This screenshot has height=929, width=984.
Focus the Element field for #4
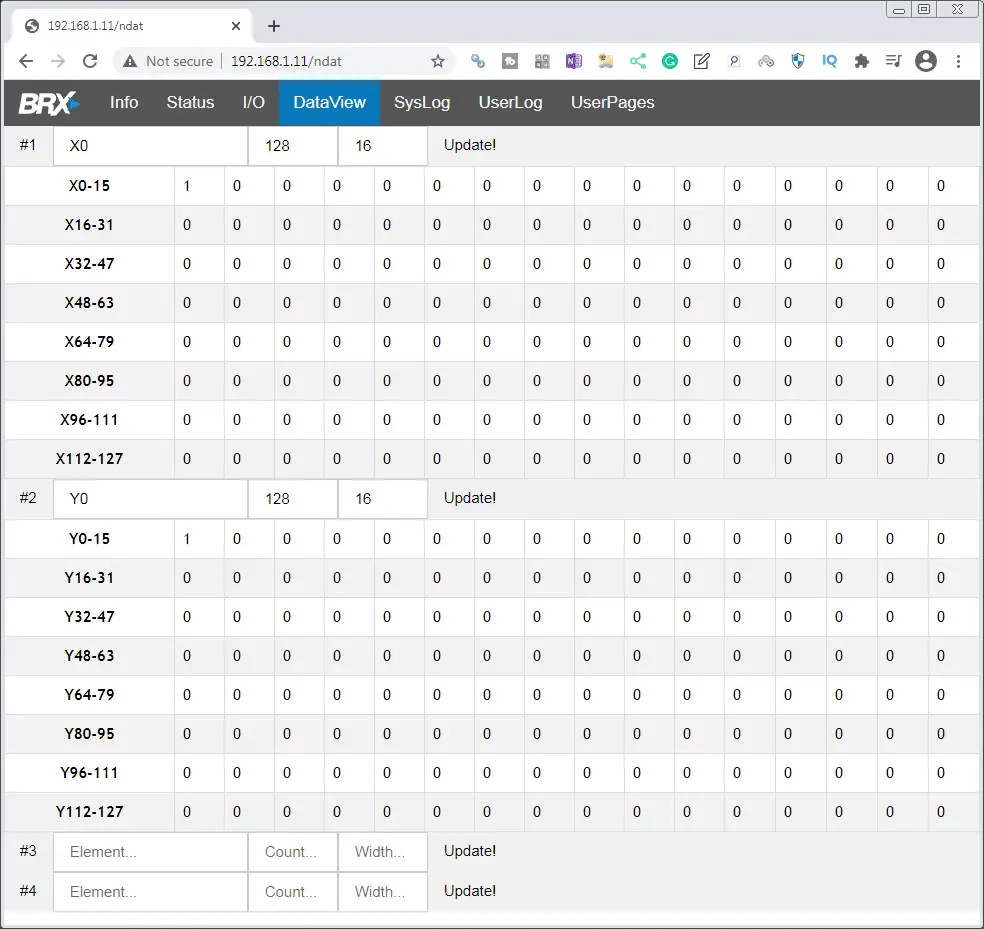[151, 892]
